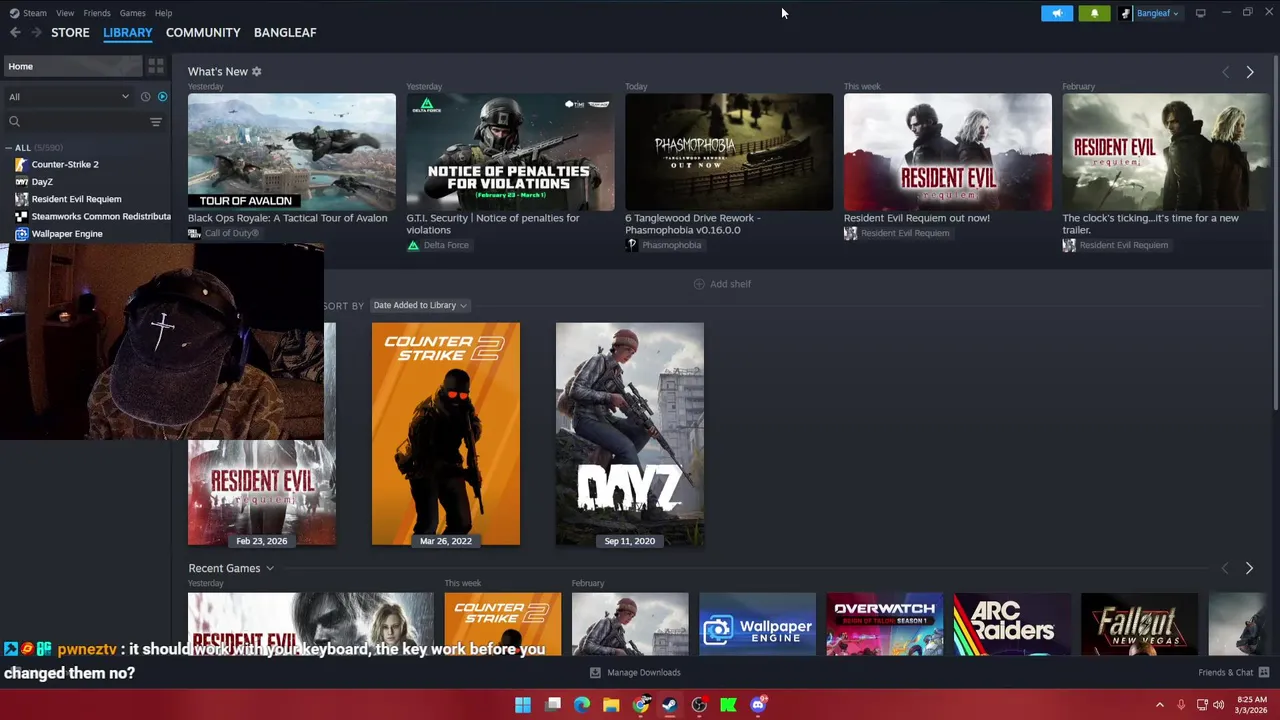
Task: Select DayZ in the game list
Action: (x=42, y=182)
